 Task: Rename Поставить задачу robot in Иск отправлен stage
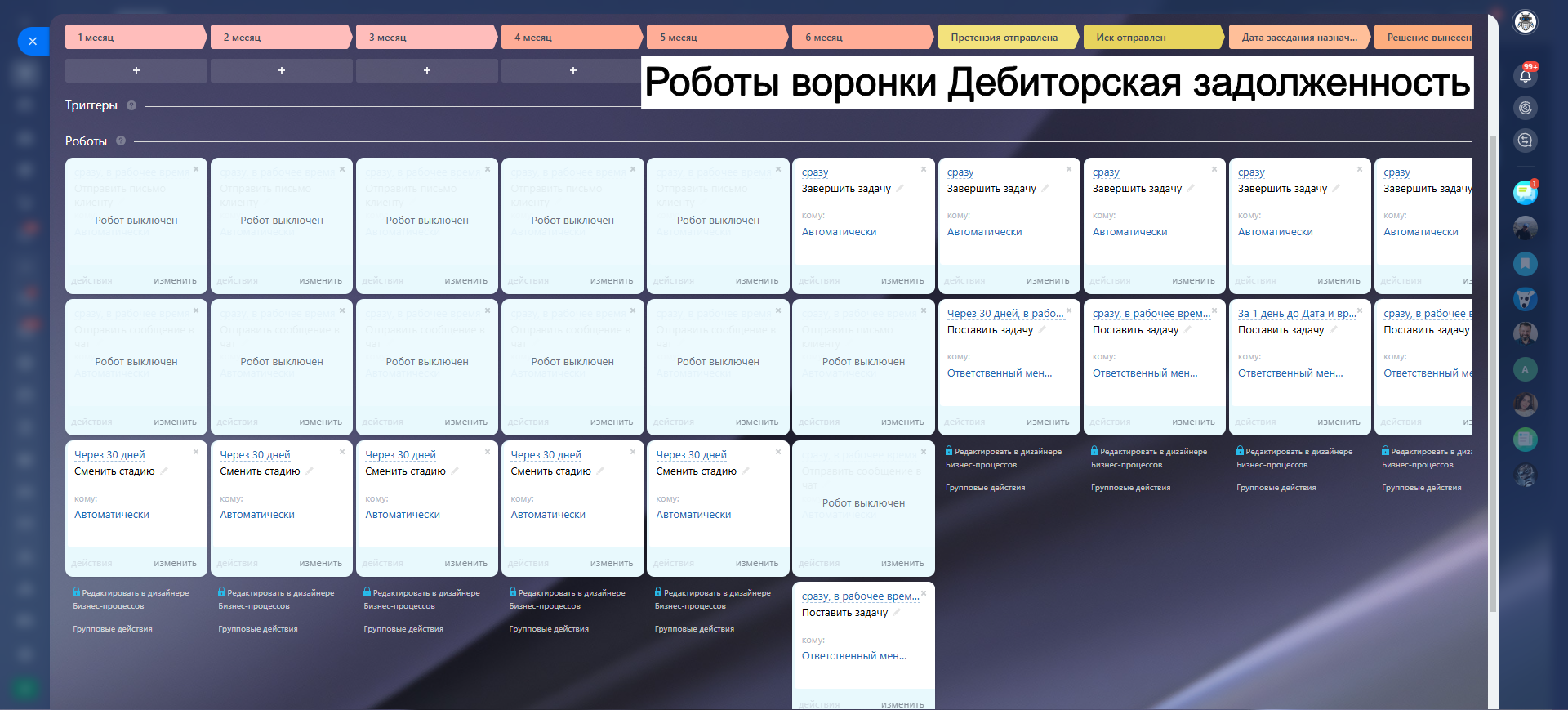click(x=1187, y=329)
